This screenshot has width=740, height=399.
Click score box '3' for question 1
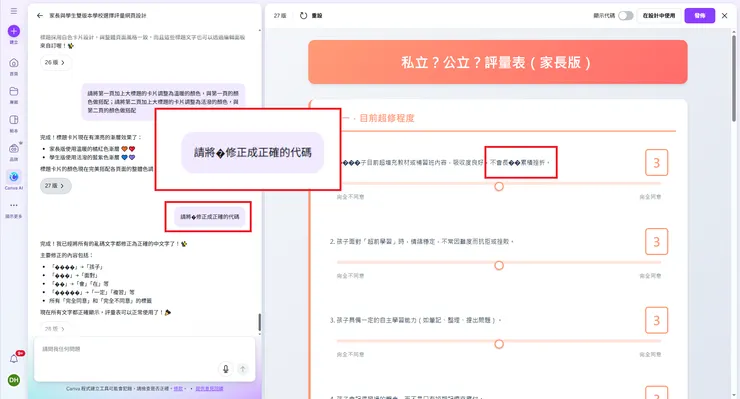point(656,163)
